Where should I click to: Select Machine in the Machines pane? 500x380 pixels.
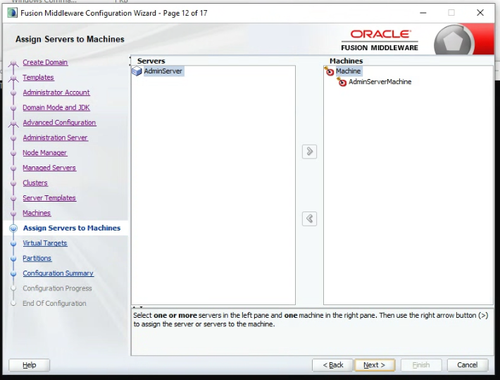point(348,71)
